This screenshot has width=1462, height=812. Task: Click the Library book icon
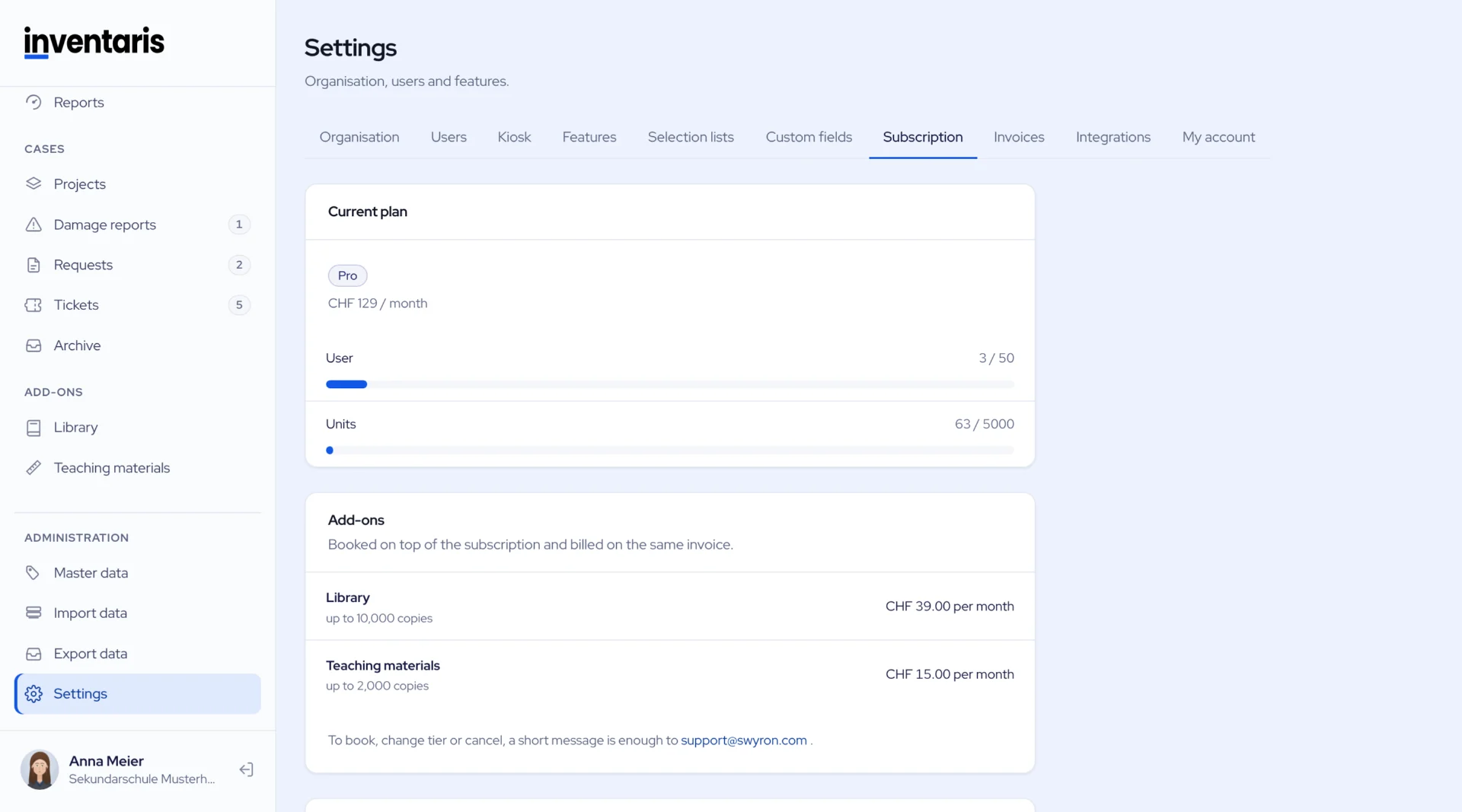click(34, 428)
